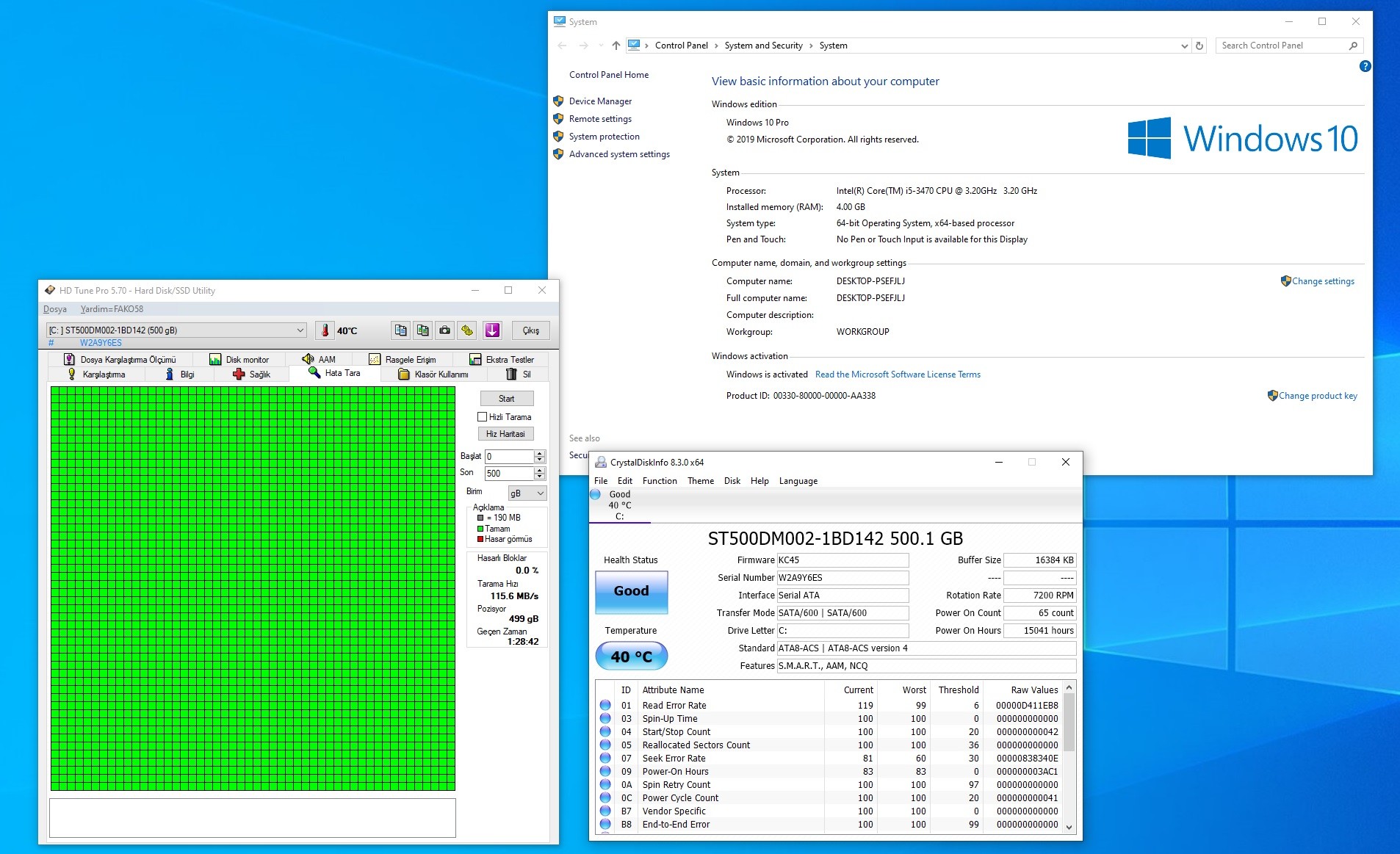Open Remote settings link
1400x854 pixels.
[600, 119]
